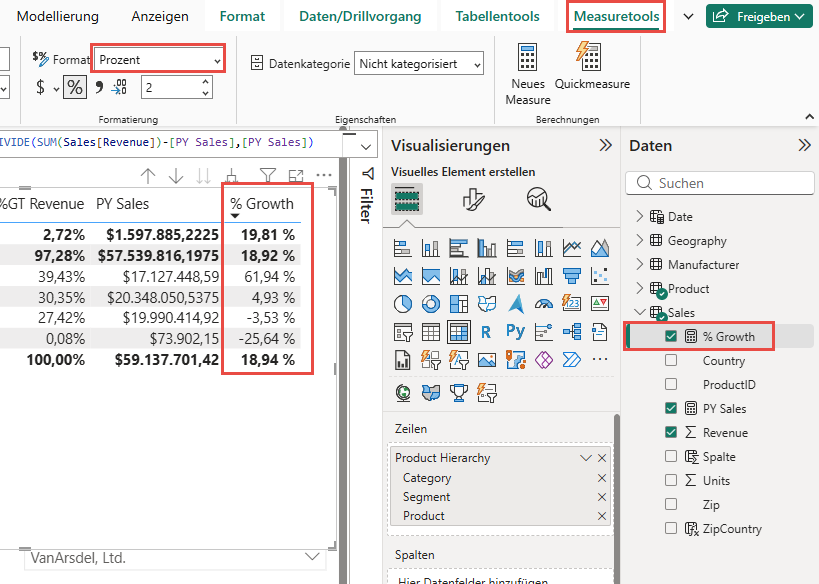Open the Datenkategorie dropdown
Viewport: 819px width, 584px height.
click(419, 64)
